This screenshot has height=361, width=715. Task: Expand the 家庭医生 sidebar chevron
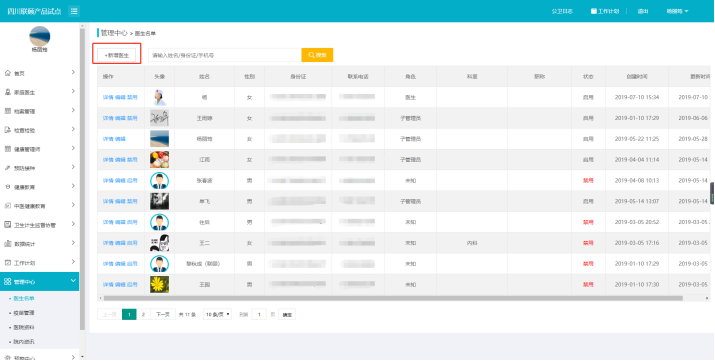[73, 92]
